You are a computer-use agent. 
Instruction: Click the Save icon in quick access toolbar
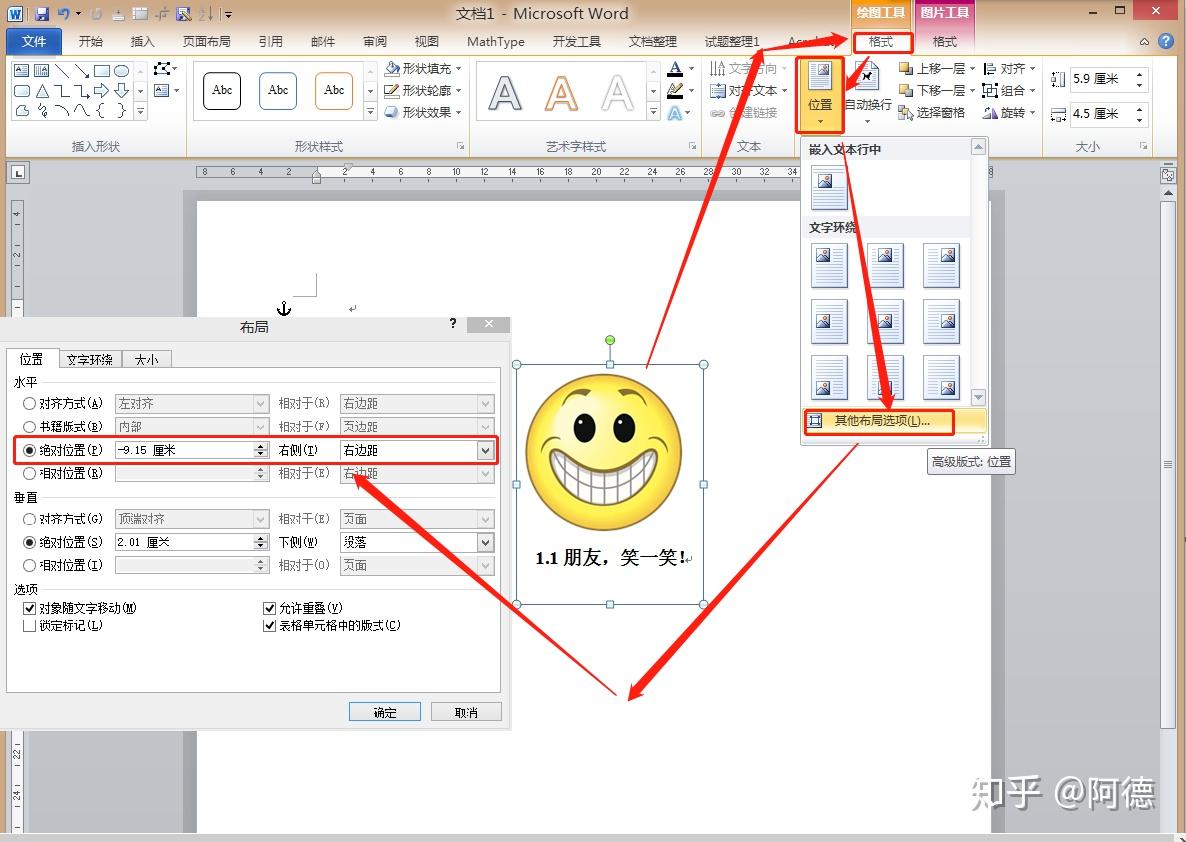point(42,14)
